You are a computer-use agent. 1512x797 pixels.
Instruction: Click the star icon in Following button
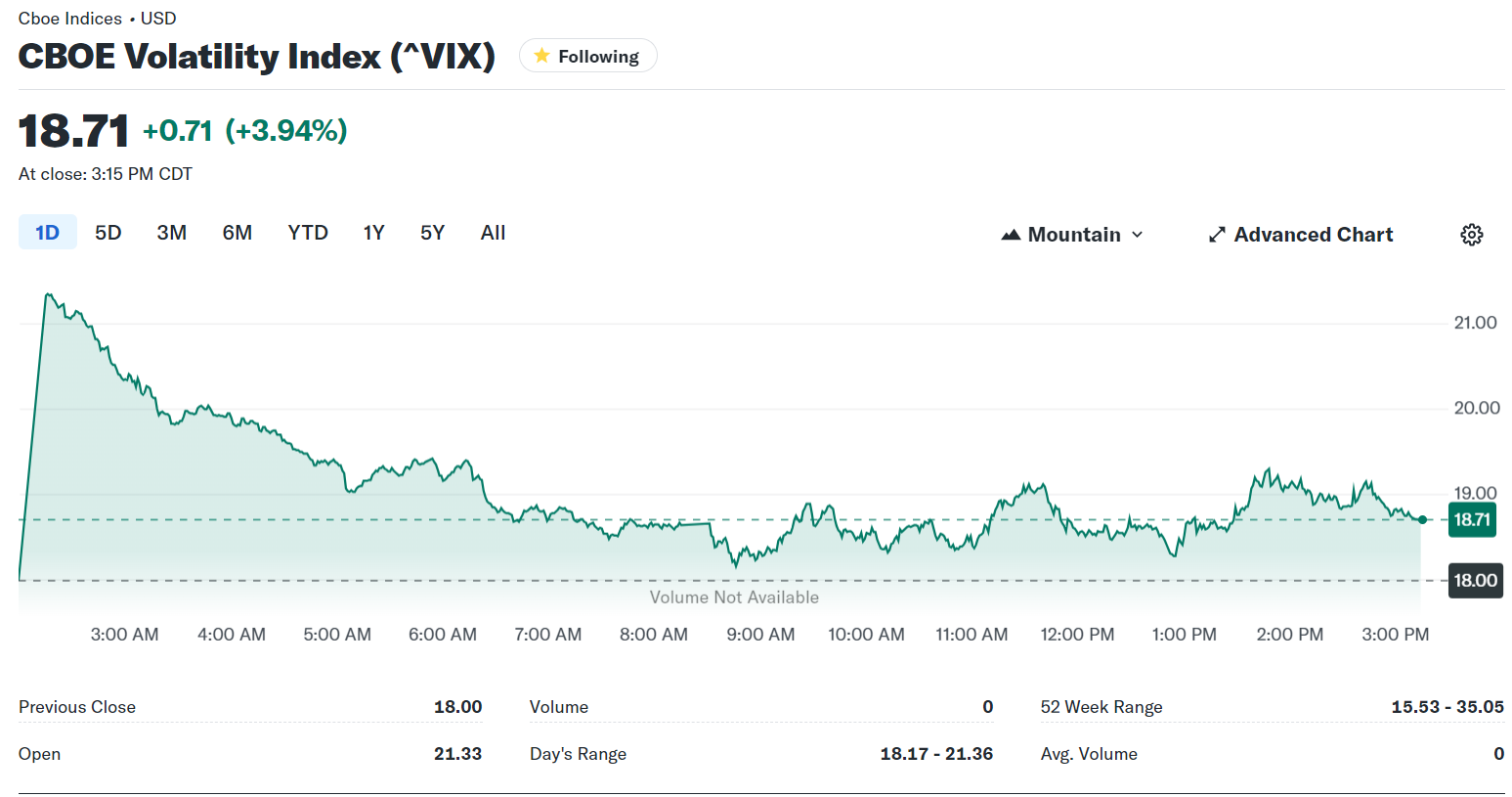pyautogui.click(x=541, y=56)
